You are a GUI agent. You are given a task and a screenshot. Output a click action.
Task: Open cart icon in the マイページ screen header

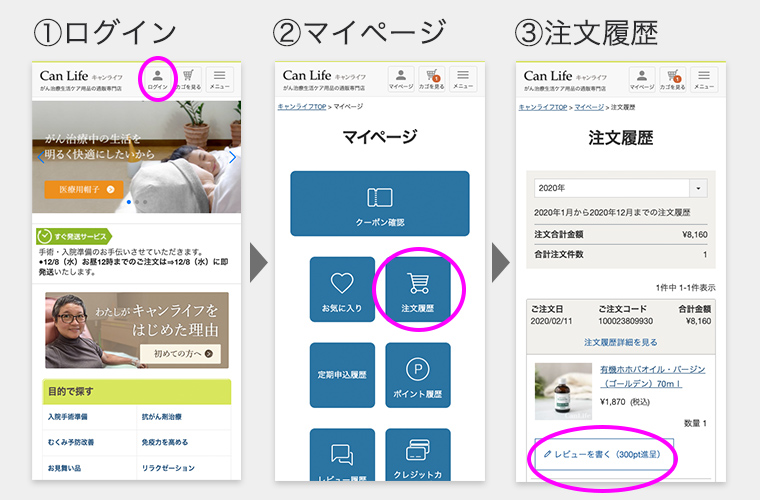coord(431,79)
